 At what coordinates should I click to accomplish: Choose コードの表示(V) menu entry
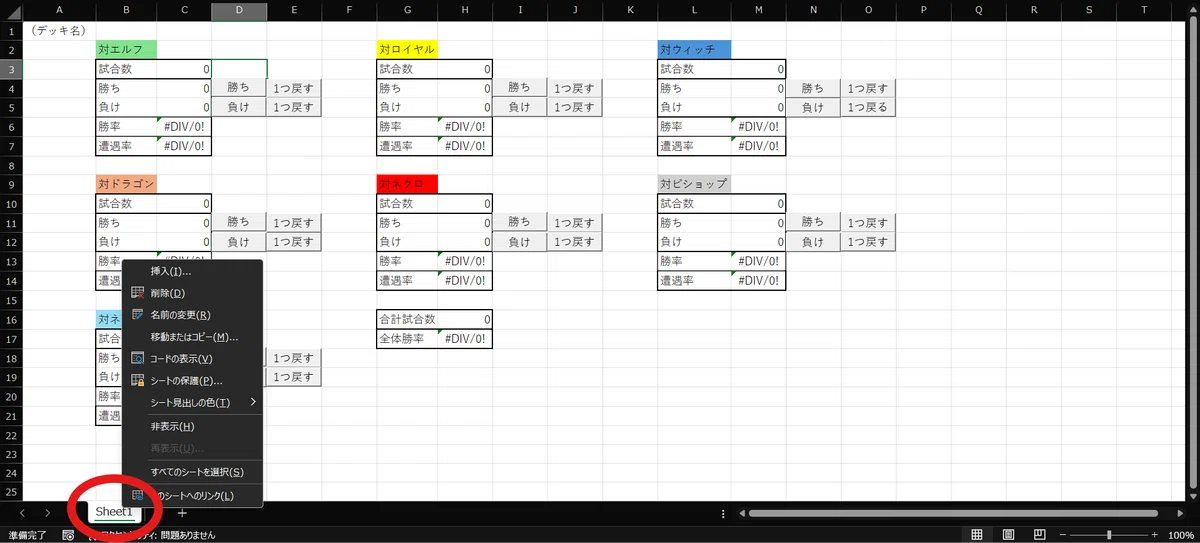pyautogui.click(x=192, y=359)
